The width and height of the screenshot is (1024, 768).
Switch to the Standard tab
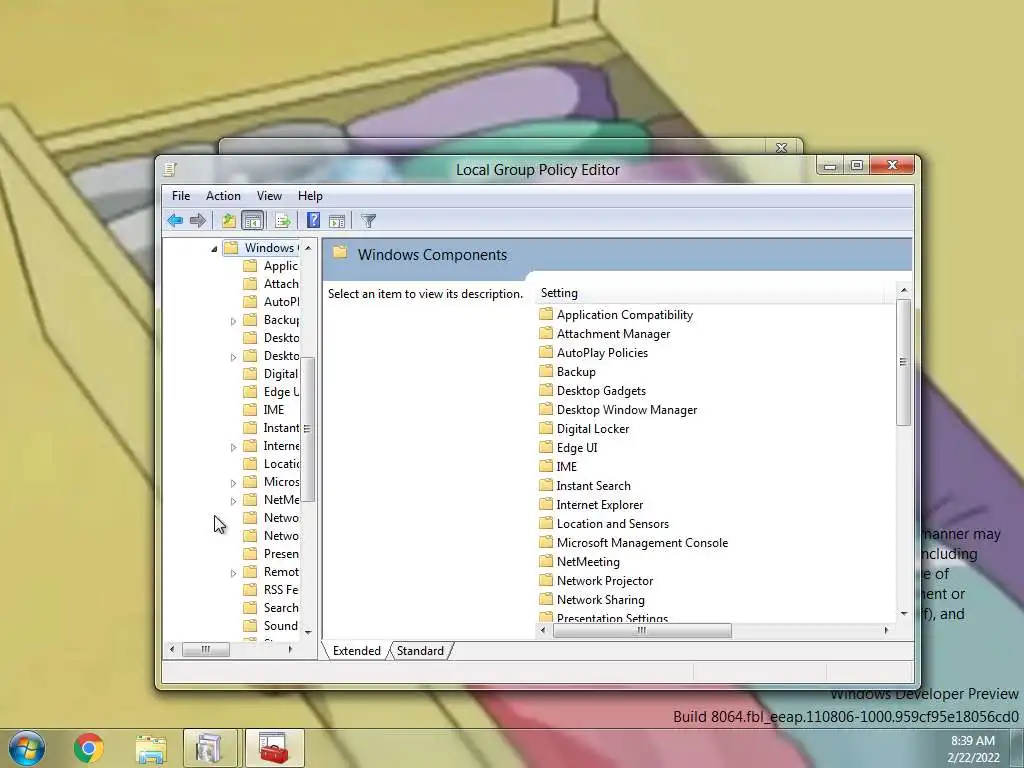tap(420, 650)
